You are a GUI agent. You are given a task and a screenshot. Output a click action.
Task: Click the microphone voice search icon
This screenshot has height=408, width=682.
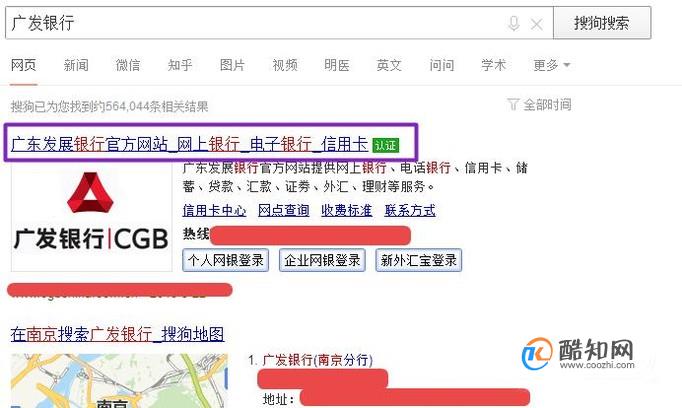514,23
